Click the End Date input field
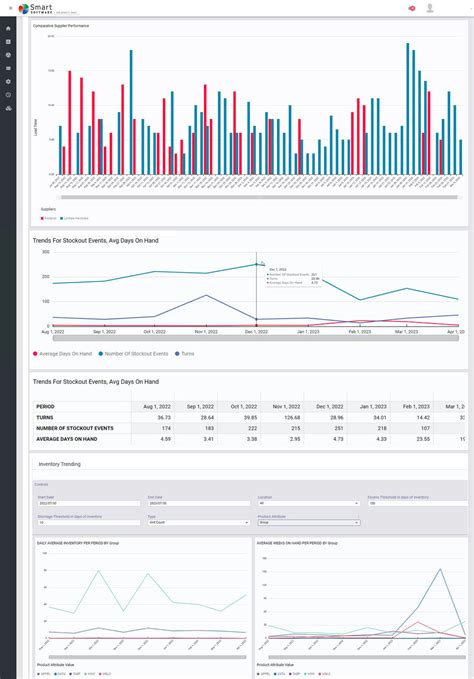The width and height of the screenshot is (474, 679). pyautogui.click(x=199, y=503)
